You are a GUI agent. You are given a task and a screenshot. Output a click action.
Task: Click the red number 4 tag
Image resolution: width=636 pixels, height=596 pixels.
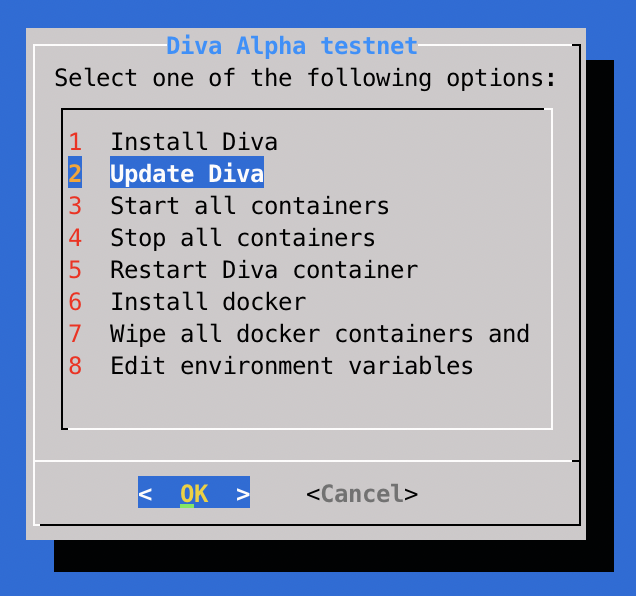(x=75, y=238)
